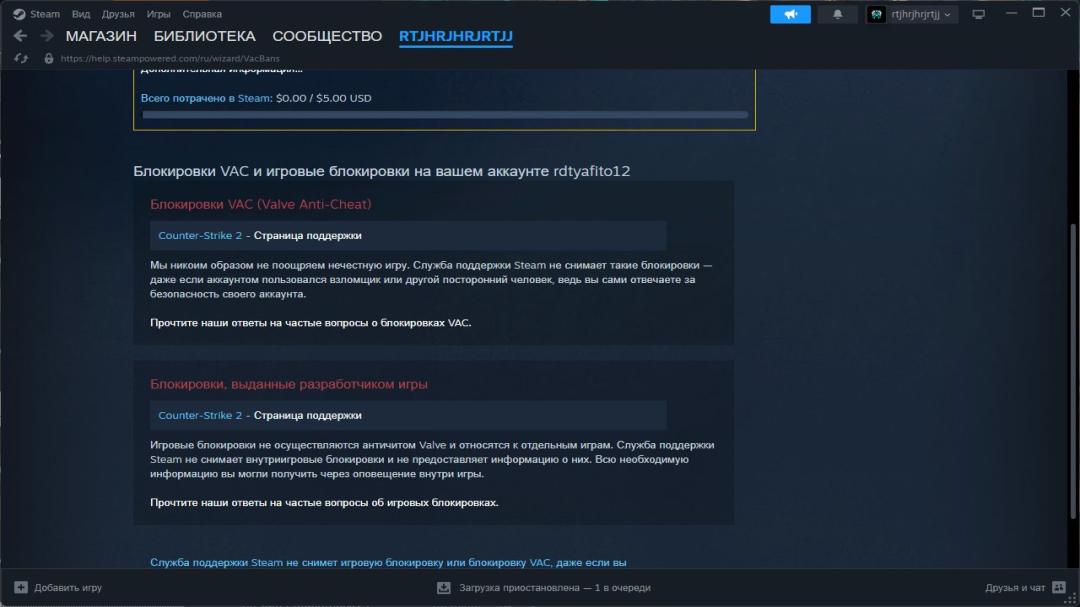Open Друзья и чат

coord(1015,588)
